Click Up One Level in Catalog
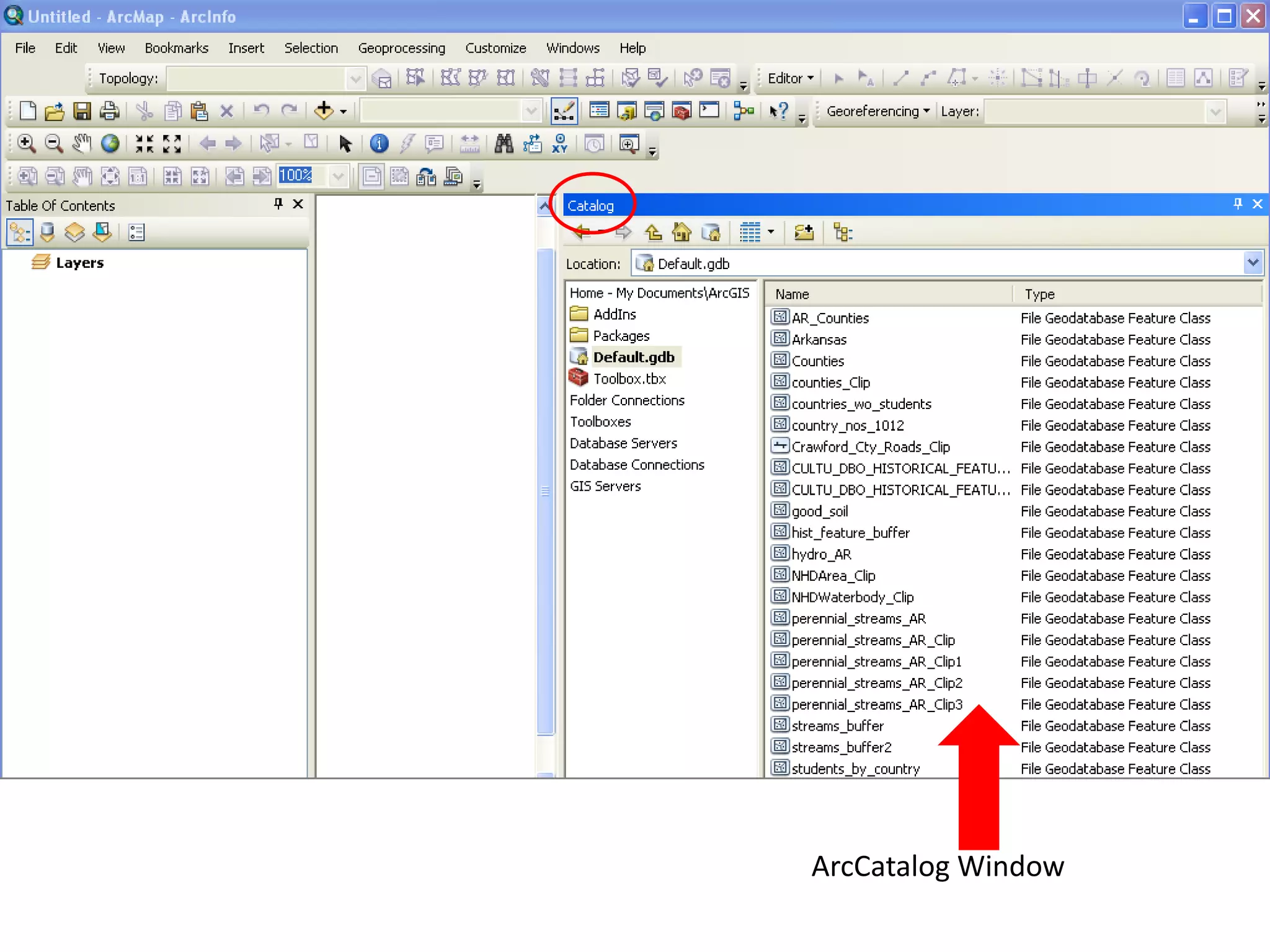 pos(653,233)
